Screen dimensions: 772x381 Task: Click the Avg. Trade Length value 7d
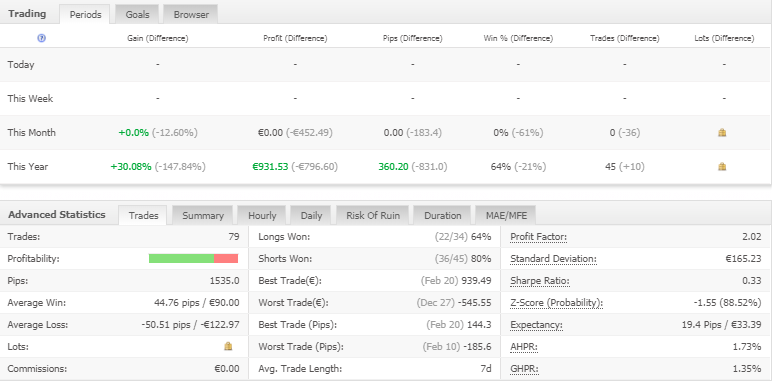coord(486,369)
